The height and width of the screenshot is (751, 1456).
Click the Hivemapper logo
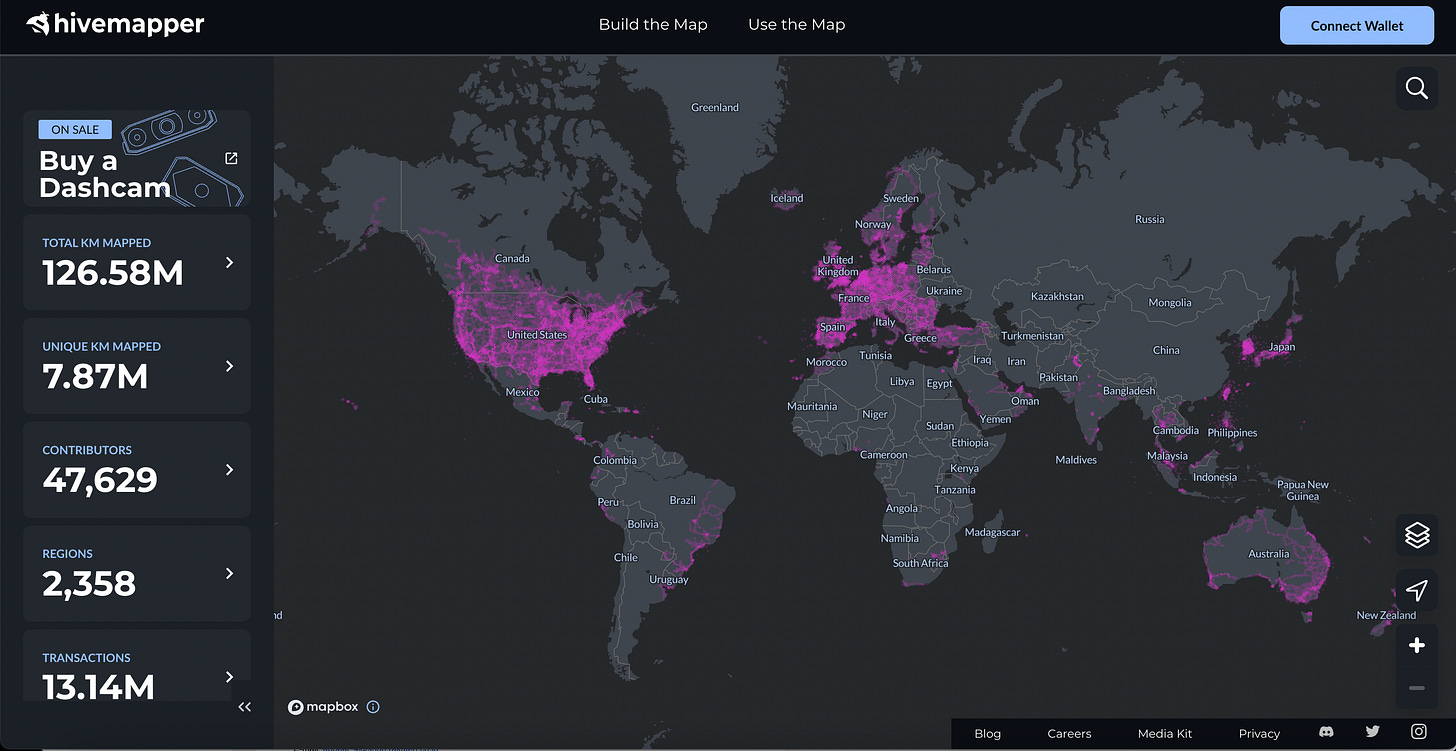116,24
